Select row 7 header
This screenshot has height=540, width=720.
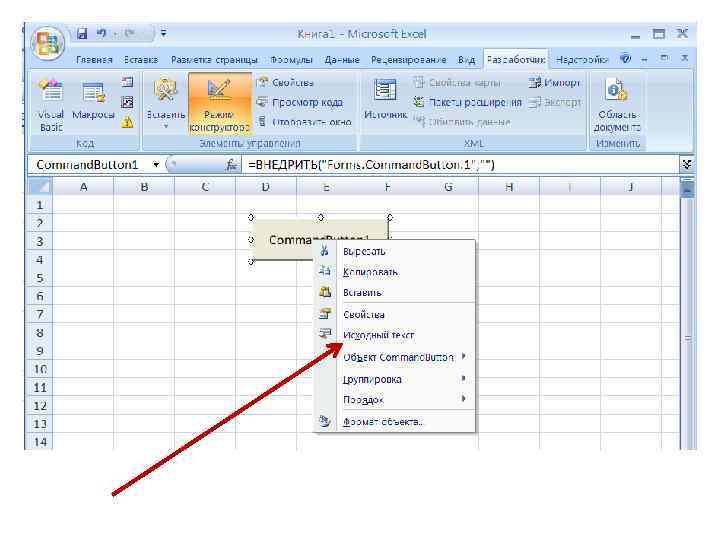coord(40,314)
